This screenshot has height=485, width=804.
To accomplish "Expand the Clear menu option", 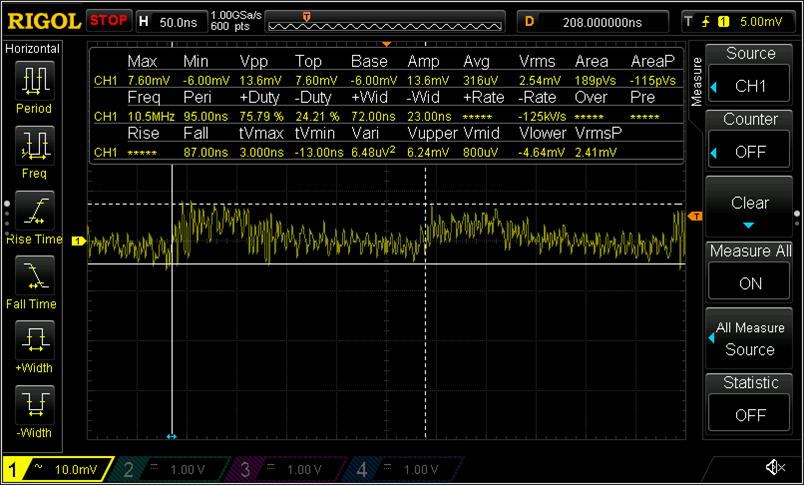I will tap(750, 203).
